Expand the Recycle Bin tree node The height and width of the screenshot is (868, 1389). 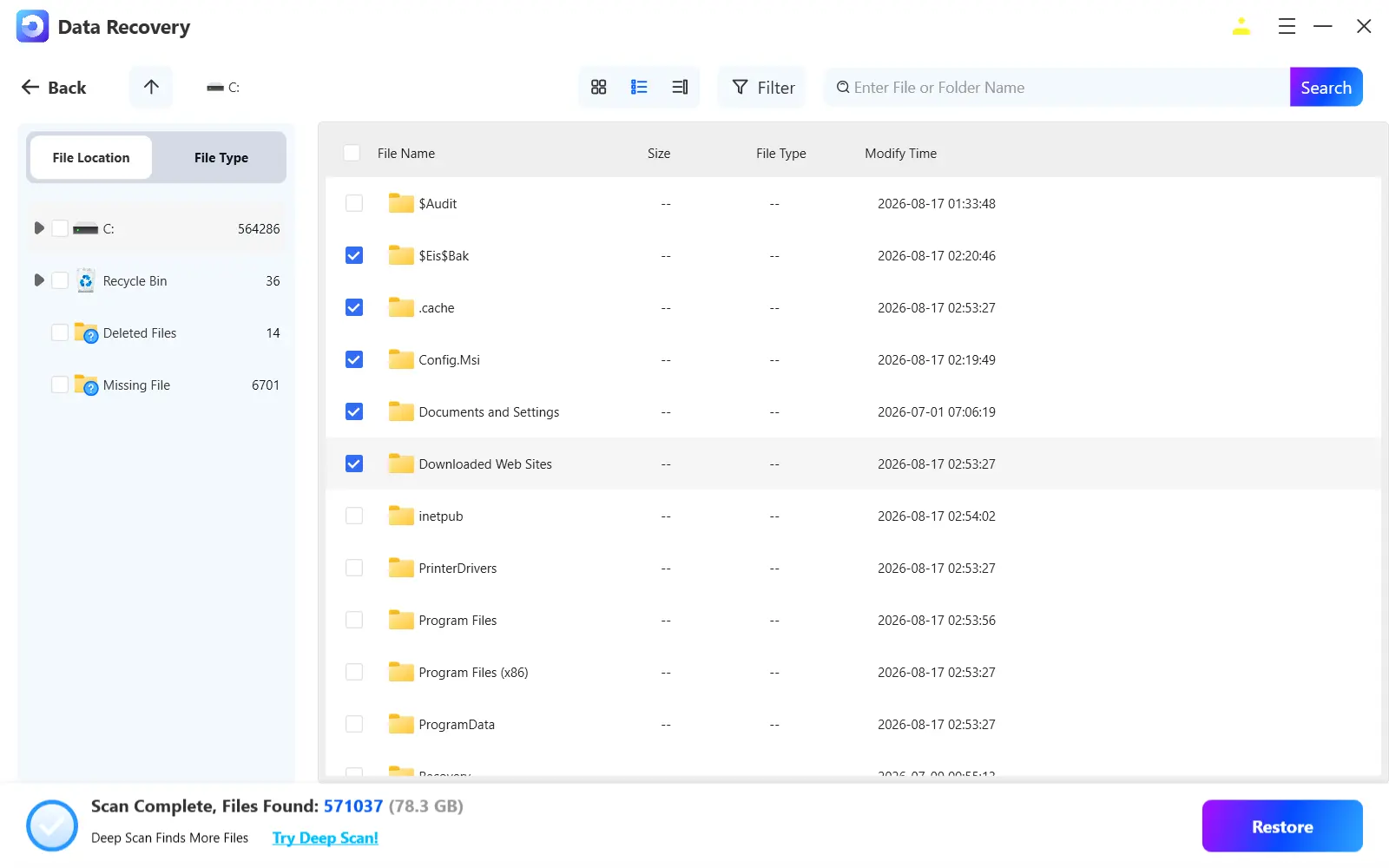[x=39, y=280]
